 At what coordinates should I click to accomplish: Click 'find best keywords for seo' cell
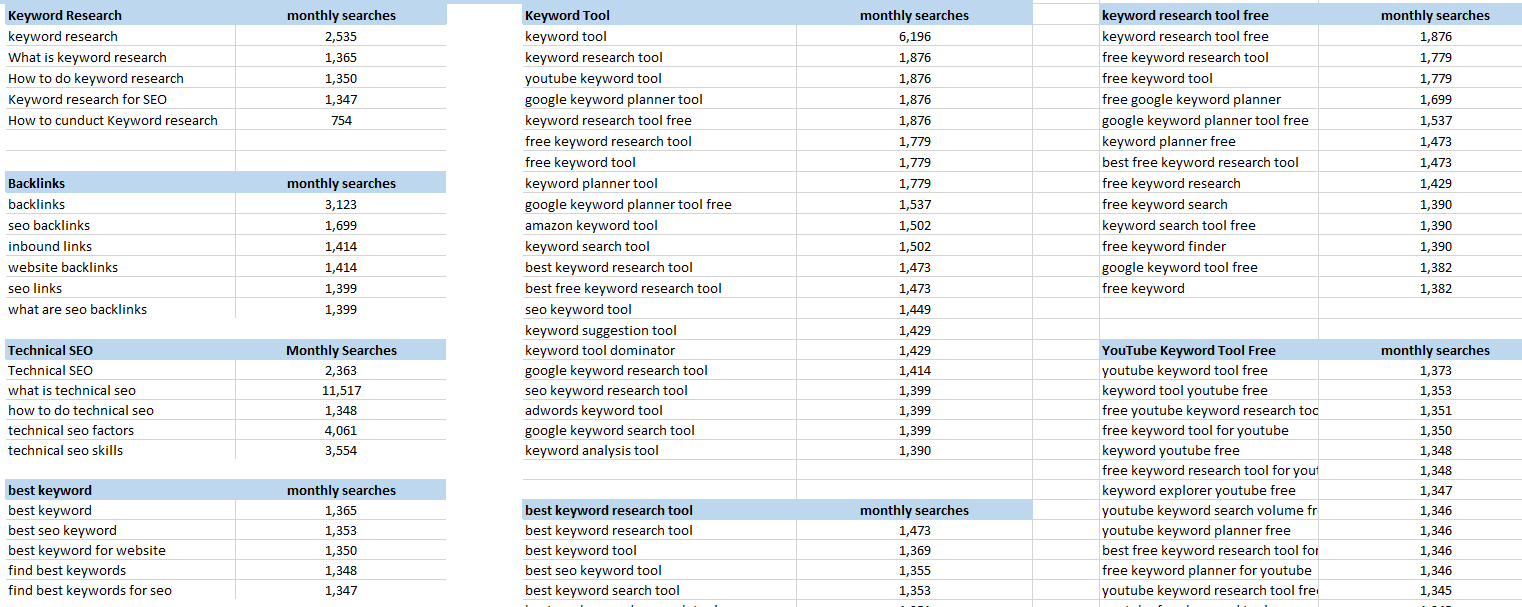pos(90,590)
